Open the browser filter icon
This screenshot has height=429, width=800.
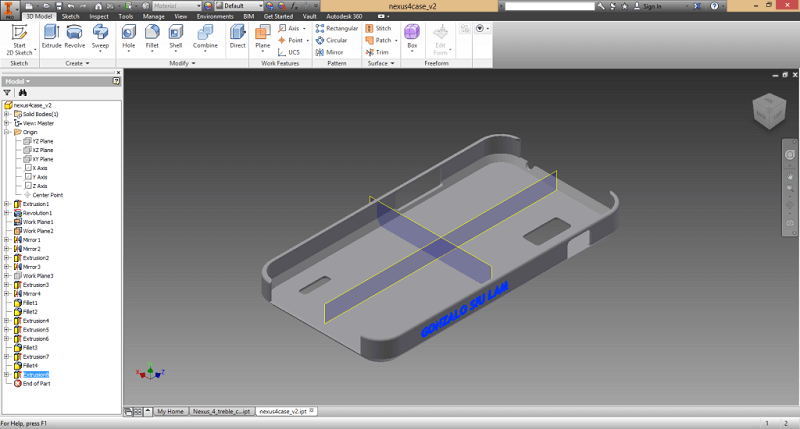pos(7,93)
